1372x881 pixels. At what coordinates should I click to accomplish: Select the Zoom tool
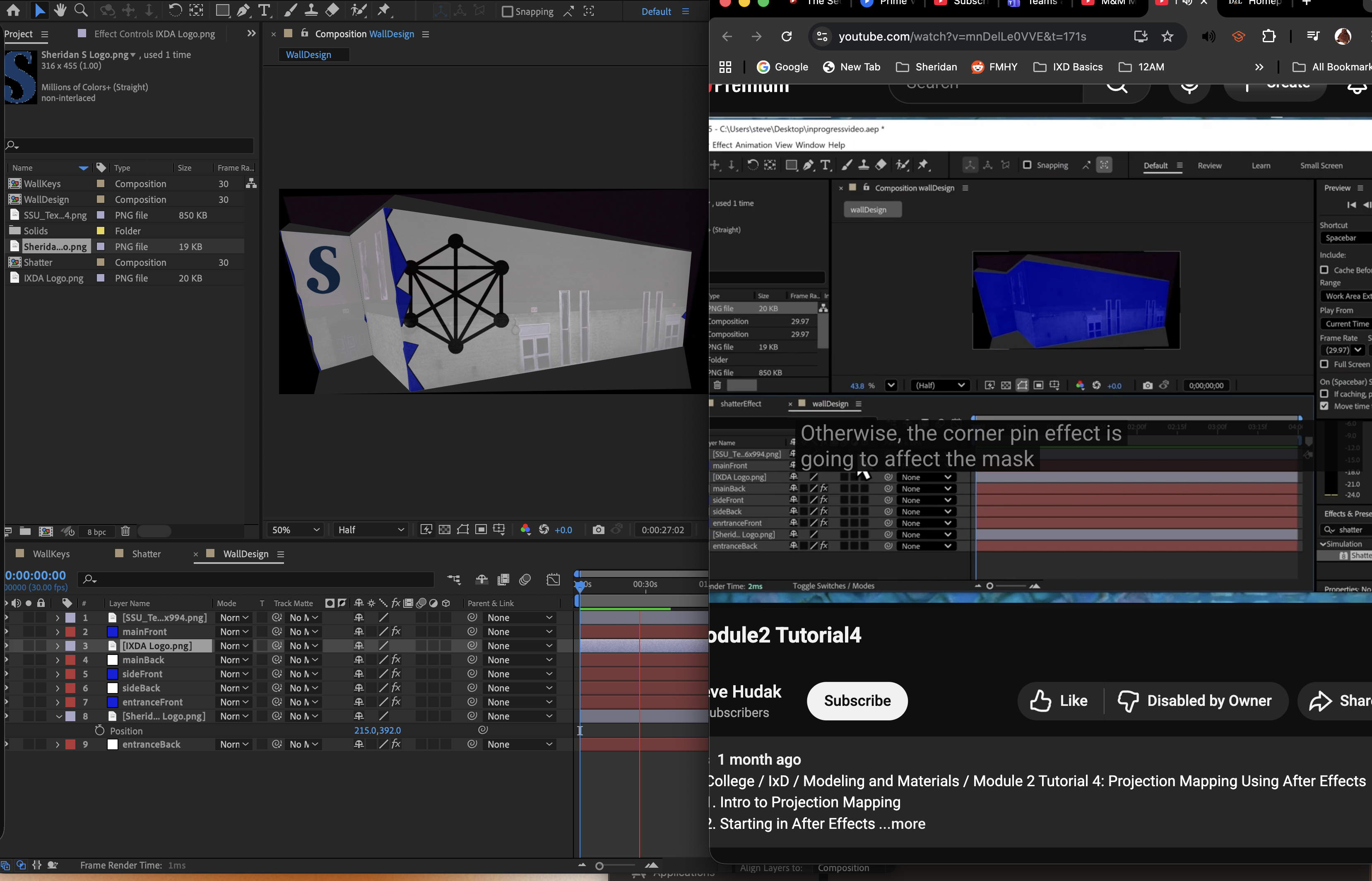[x=81, y=10]
